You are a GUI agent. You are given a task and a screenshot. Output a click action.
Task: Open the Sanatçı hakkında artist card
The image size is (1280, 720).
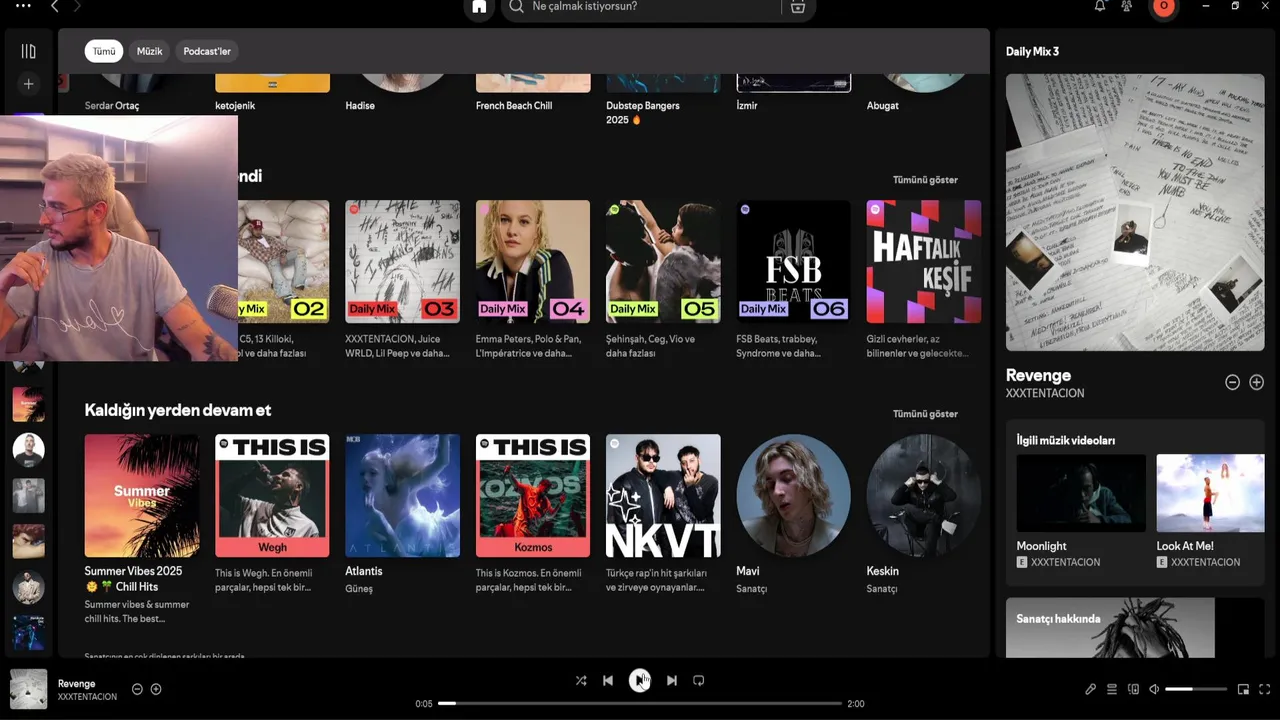pyautogui.click(x=1135, y=628)
